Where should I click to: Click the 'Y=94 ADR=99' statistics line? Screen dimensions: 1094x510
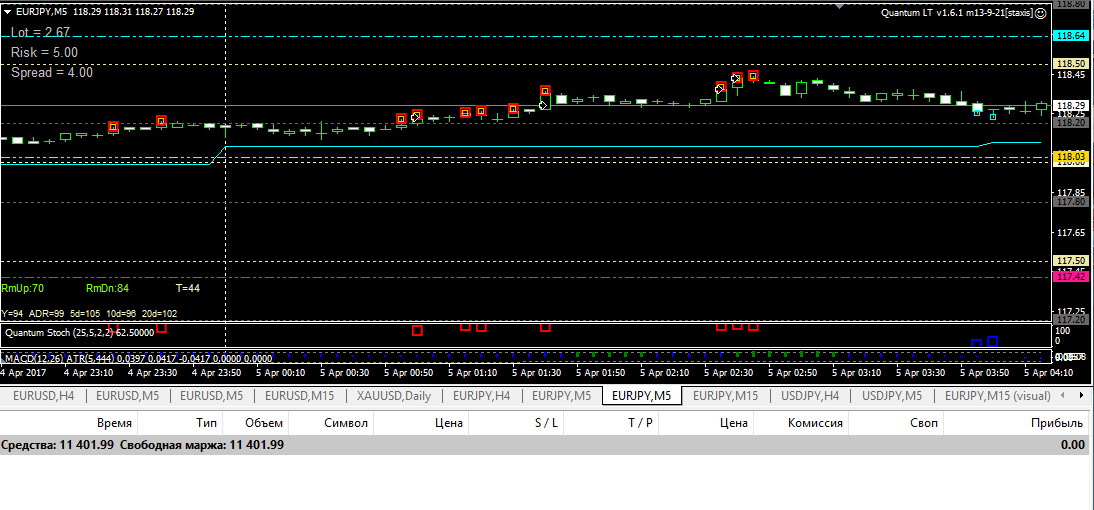(x=89, y=314)
